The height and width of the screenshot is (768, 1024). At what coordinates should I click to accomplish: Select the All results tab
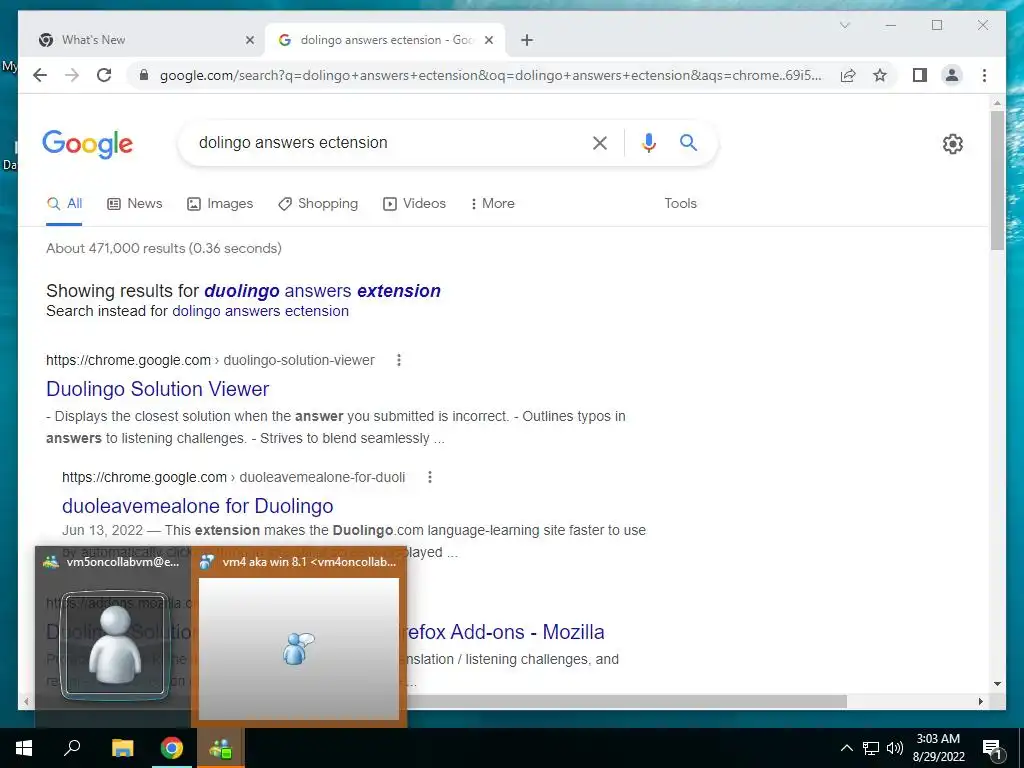click(64, 204)
